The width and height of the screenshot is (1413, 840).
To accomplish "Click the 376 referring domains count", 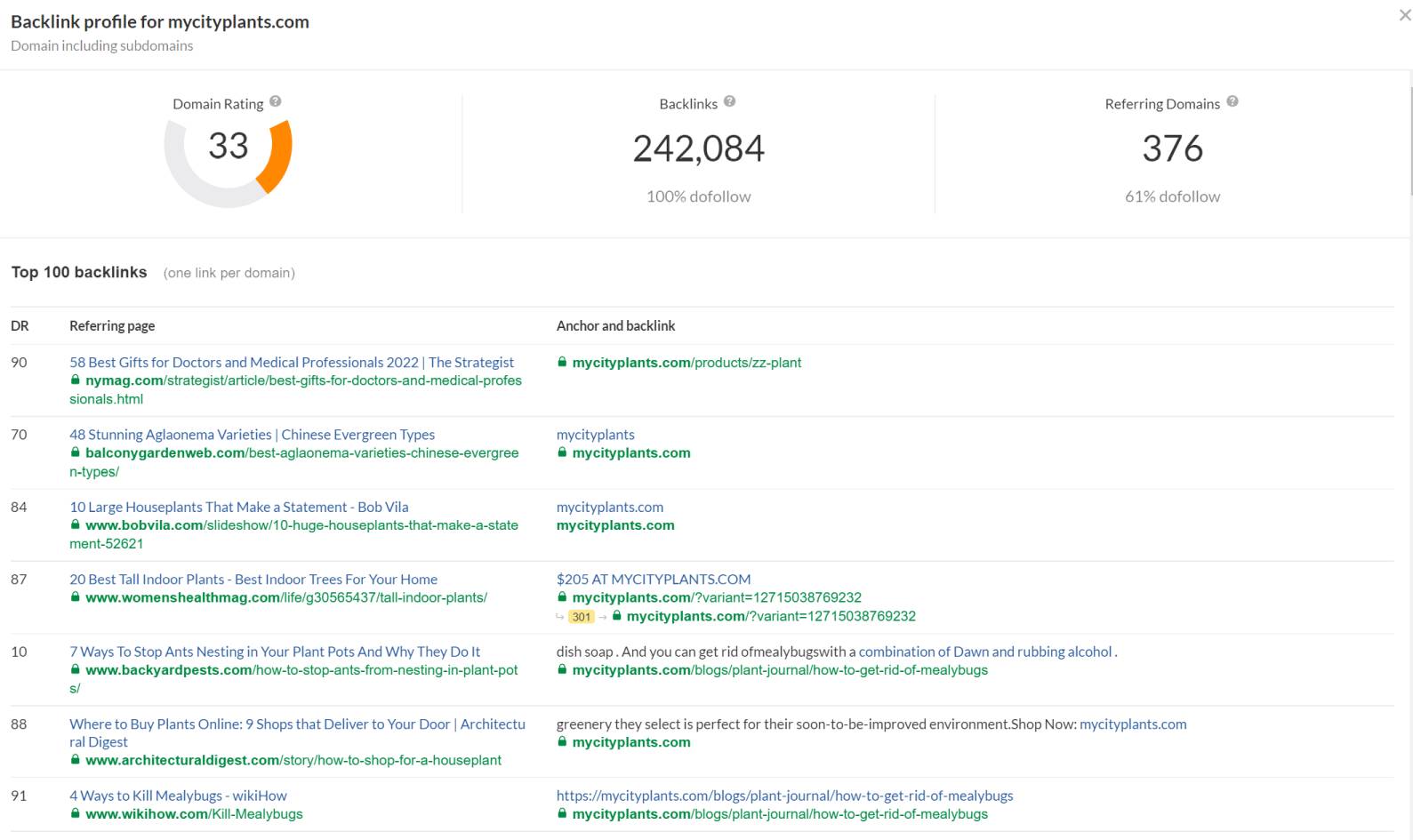I will 1173,148.
